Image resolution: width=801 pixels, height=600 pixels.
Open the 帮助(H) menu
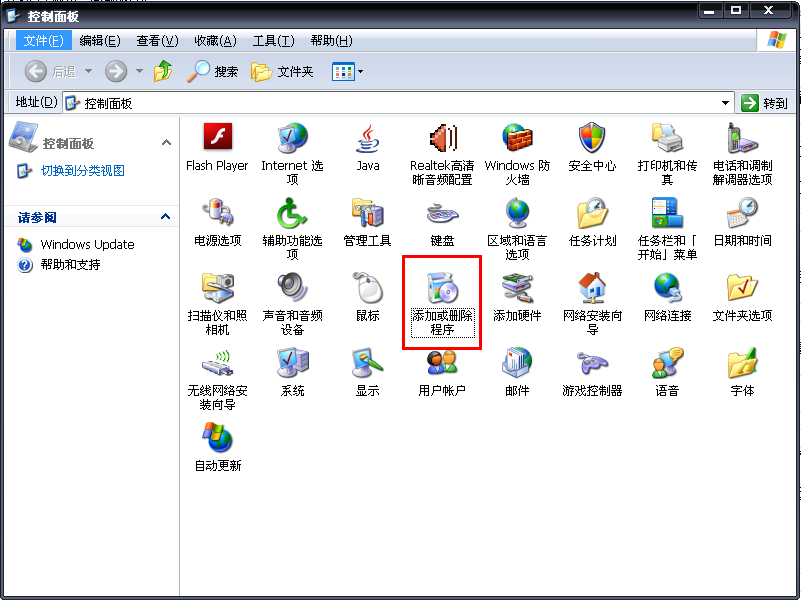pos(331,40)
